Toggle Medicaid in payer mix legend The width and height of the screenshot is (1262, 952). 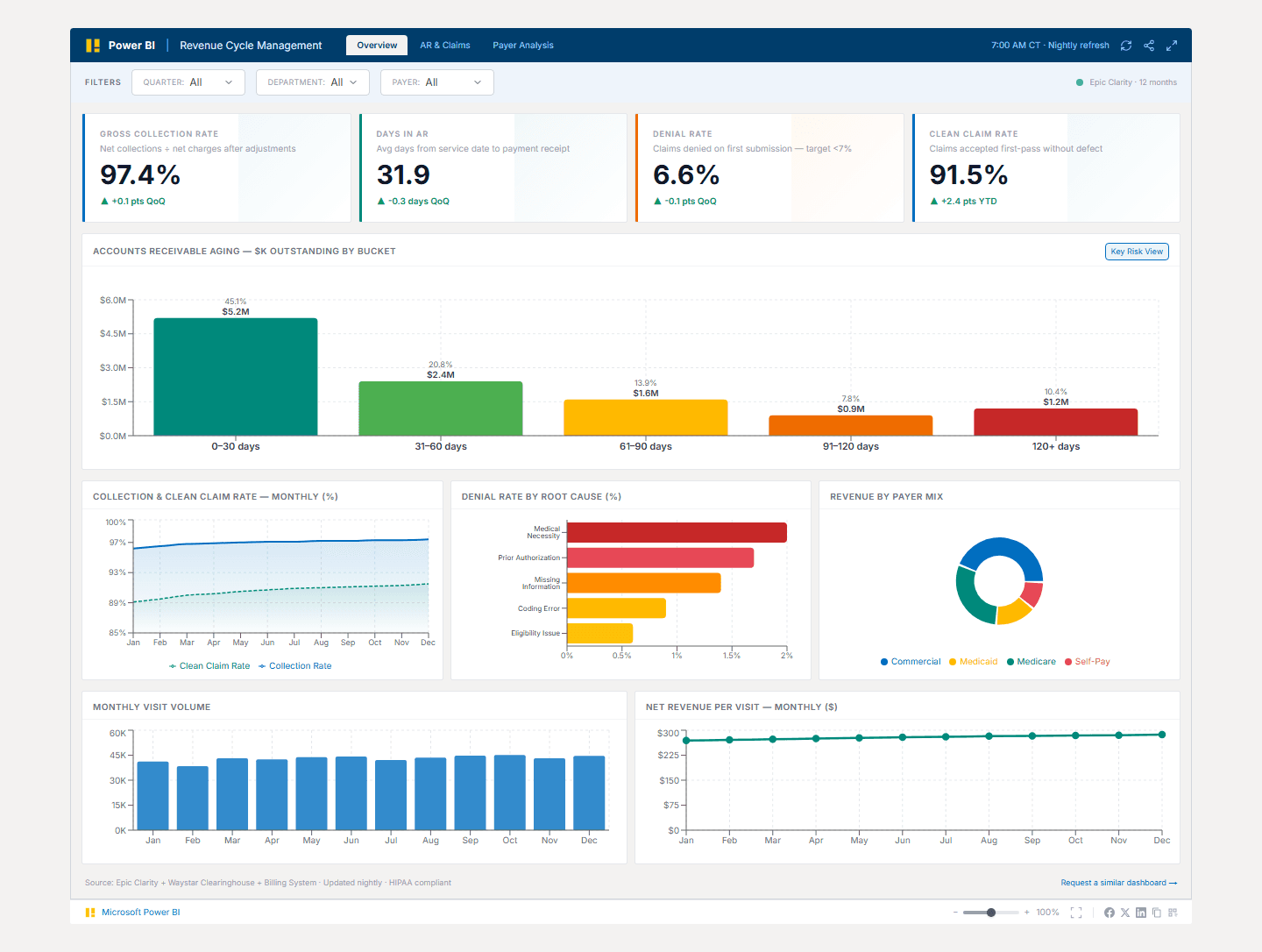[973, 662]
